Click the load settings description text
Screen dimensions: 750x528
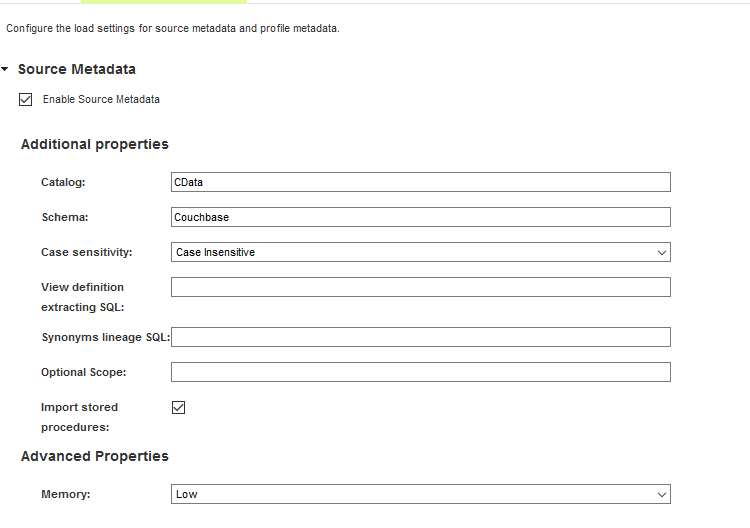point(173,28)
